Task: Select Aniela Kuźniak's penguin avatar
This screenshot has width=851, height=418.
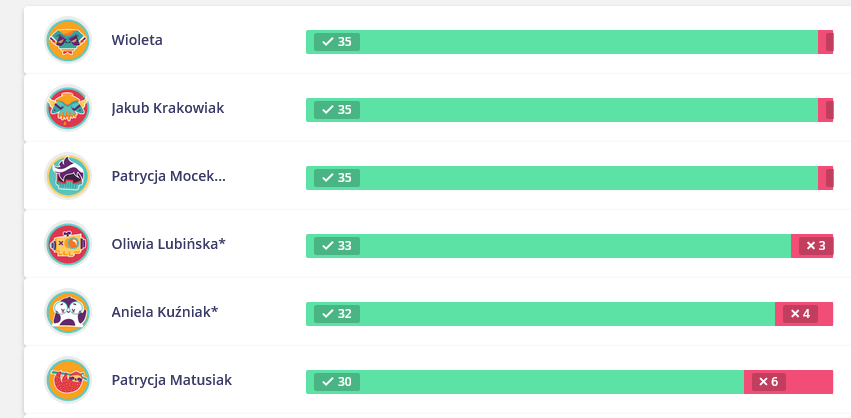Action: (68, 312)
